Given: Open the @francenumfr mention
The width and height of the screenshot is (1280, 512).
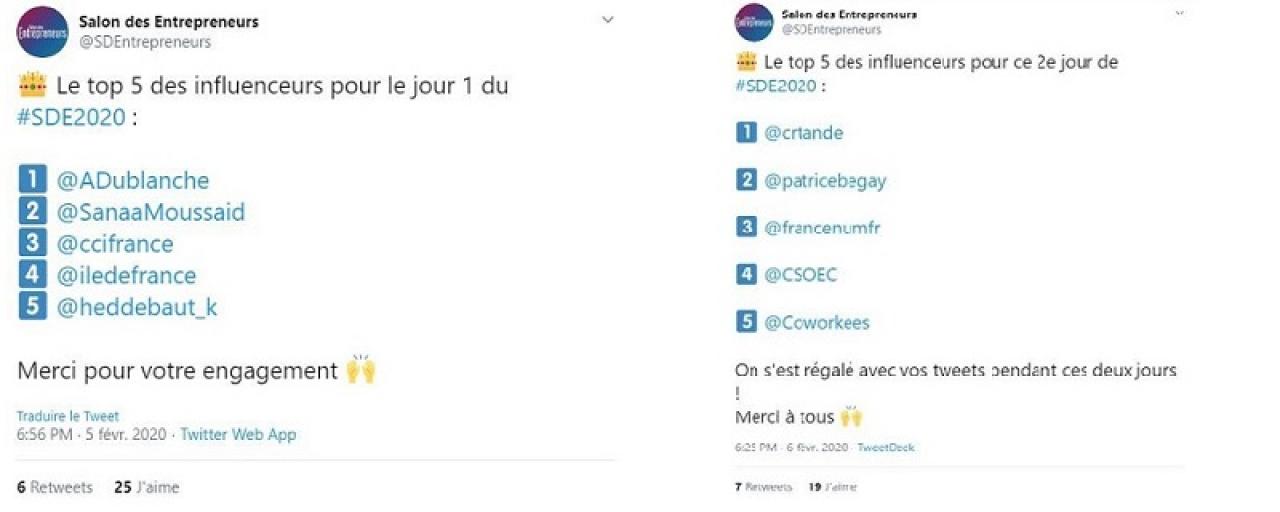Looking at the screenshot, I should (x=822, y=228).
